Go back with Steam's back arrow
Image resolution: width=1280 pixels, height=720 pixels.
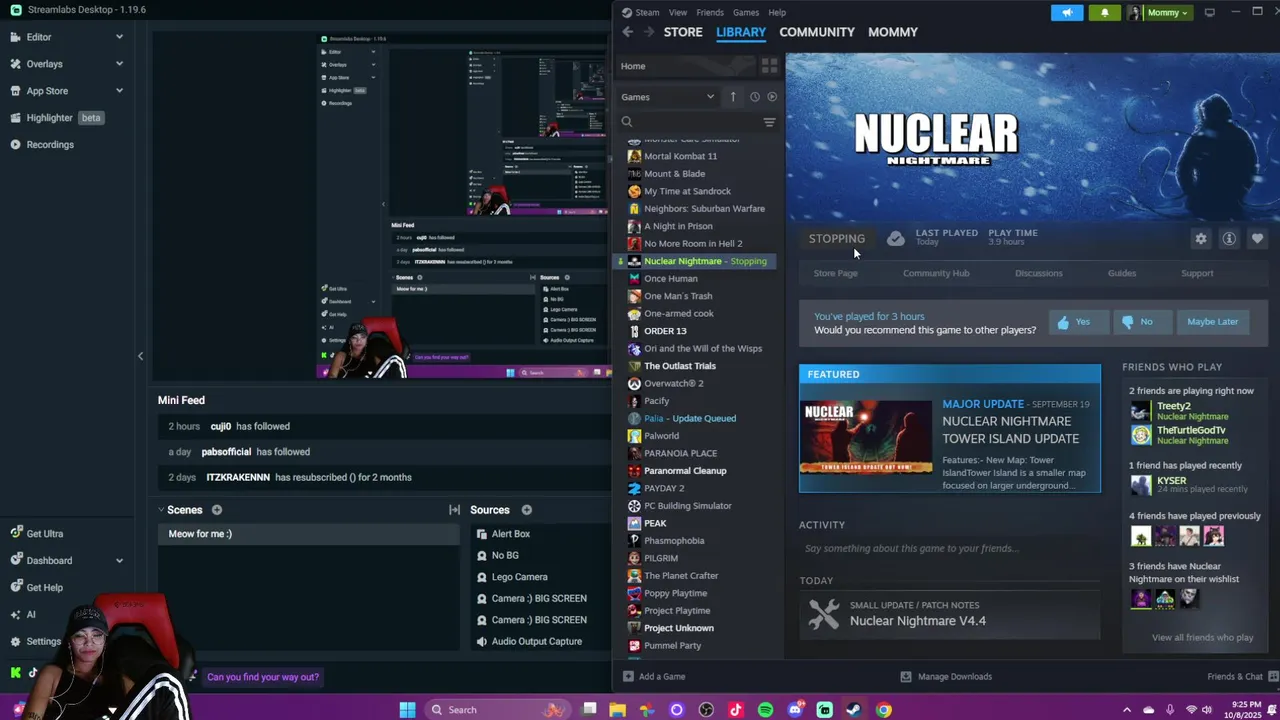coord(628,32)
